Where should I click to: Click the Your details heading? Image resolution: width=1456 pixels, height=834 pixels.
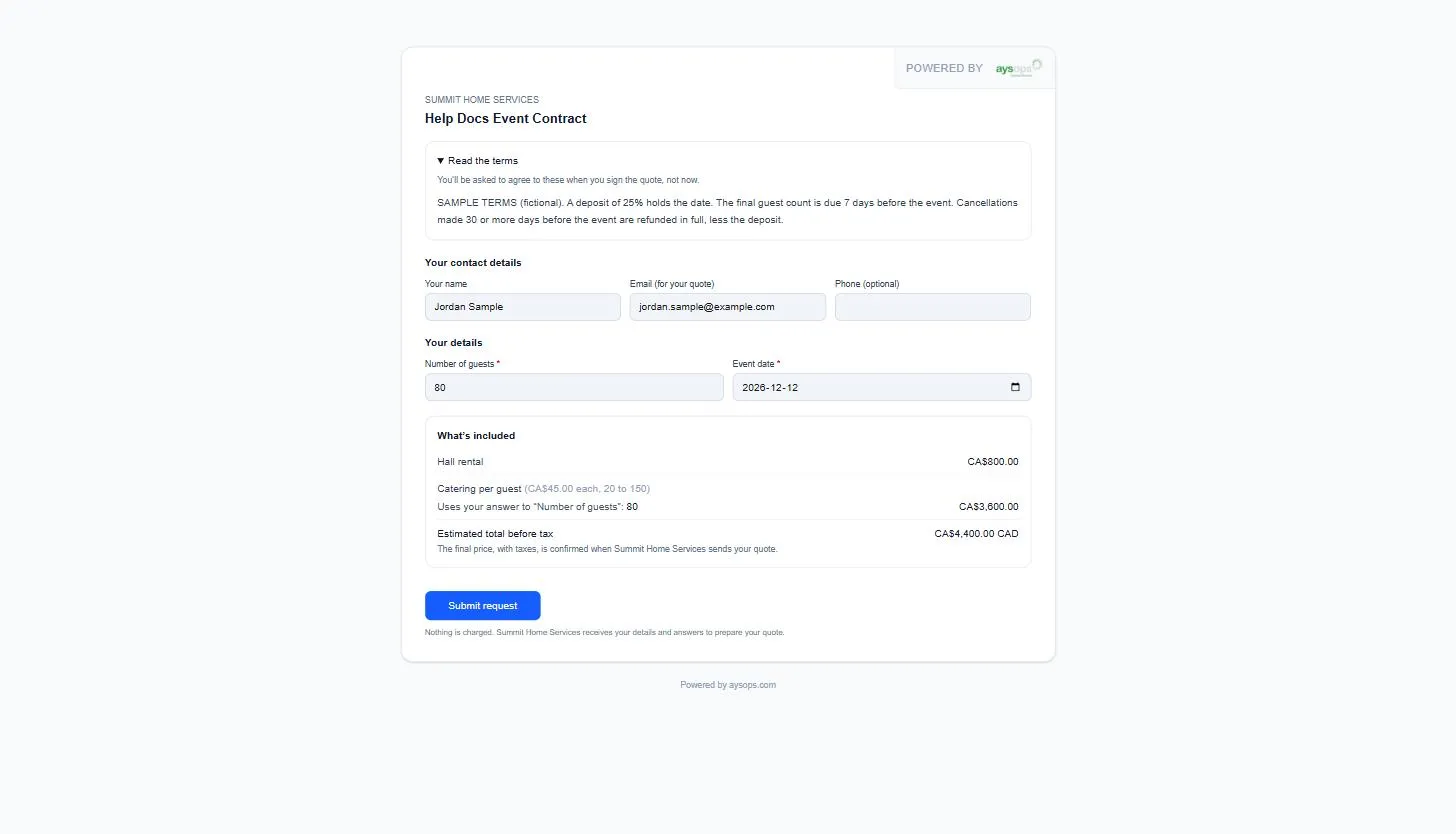(454, 343)
